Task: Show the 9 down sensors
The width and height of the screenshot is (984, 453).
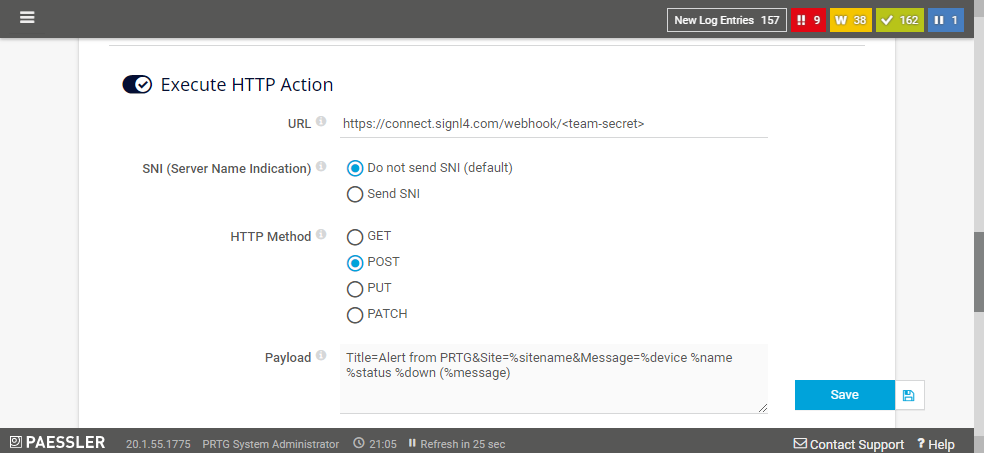Action: point(808,20)
